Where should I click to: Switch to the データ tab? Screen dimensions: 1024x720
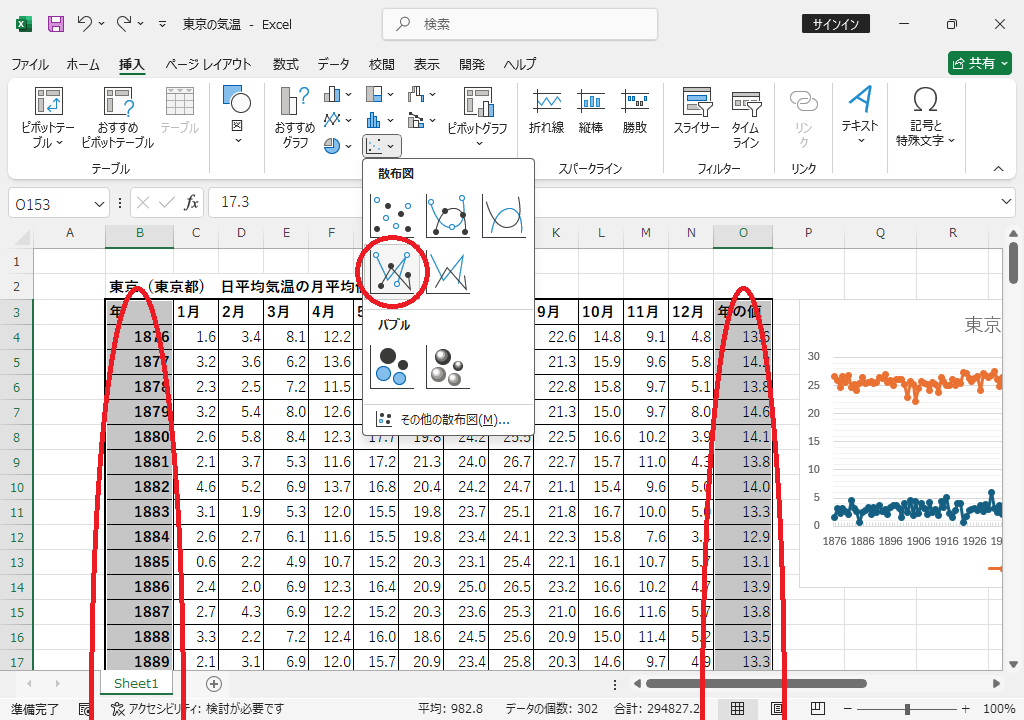tap(334, 64)
